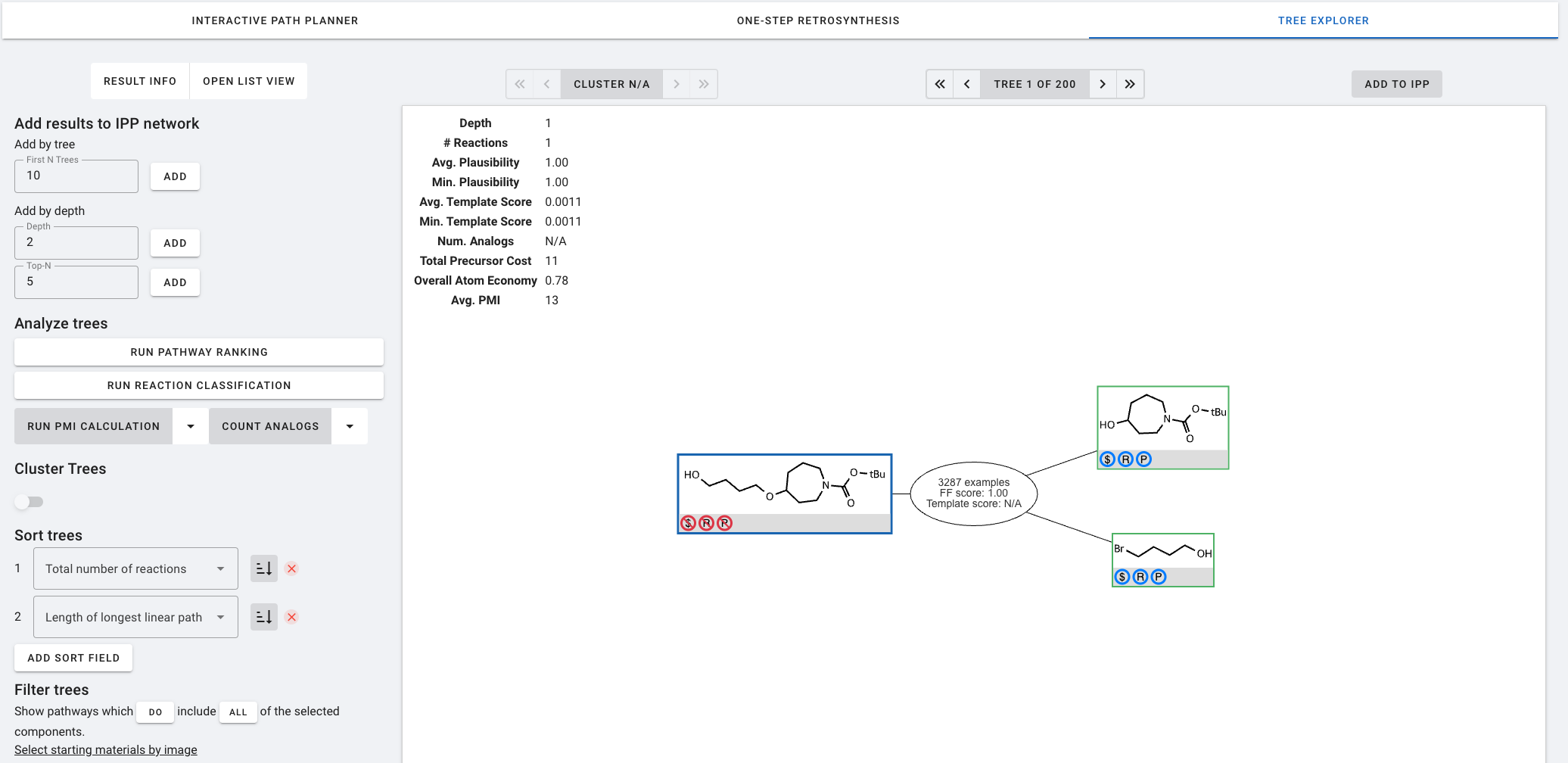Image resolution: width=1568 pixels, height=763 pixels.
Task: Click Tree 1 of 200 label button
Action: click(1034, 84)
